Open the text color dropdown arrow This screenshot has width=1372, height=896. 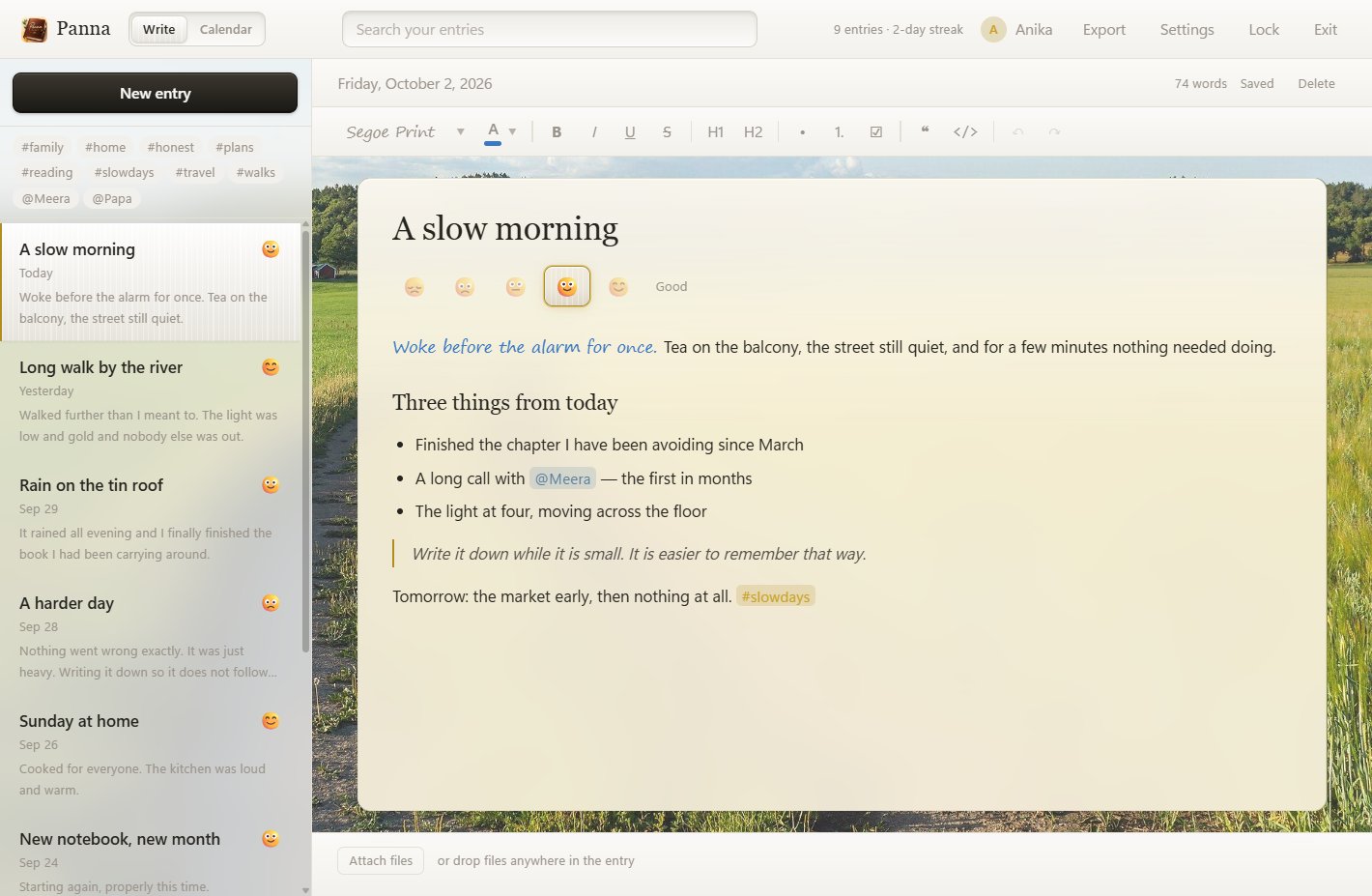[513, 131]
